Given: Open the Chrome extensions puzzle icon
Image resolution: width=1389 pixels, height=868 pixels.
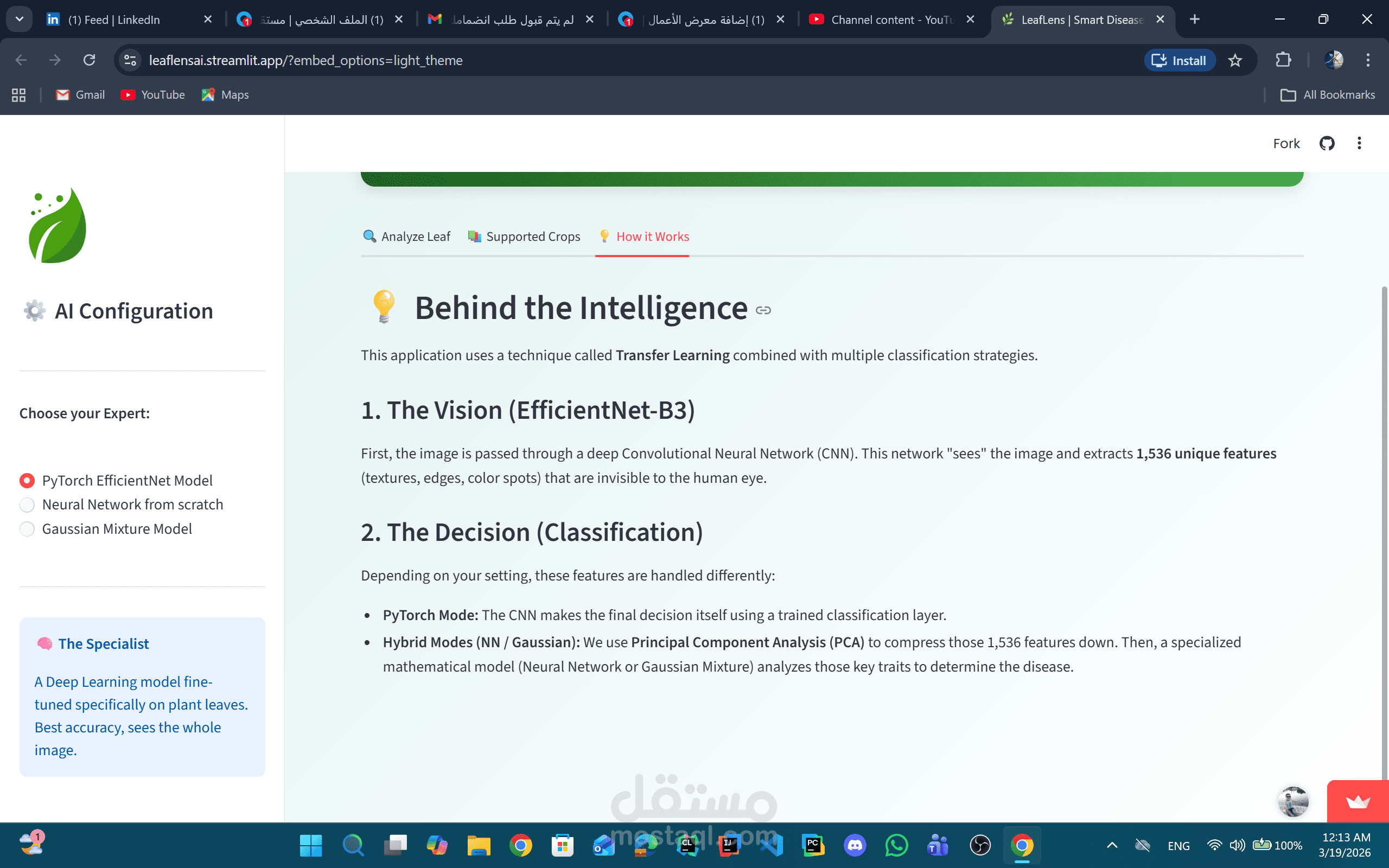Looking at the screenshot, I should [1283, 60].
